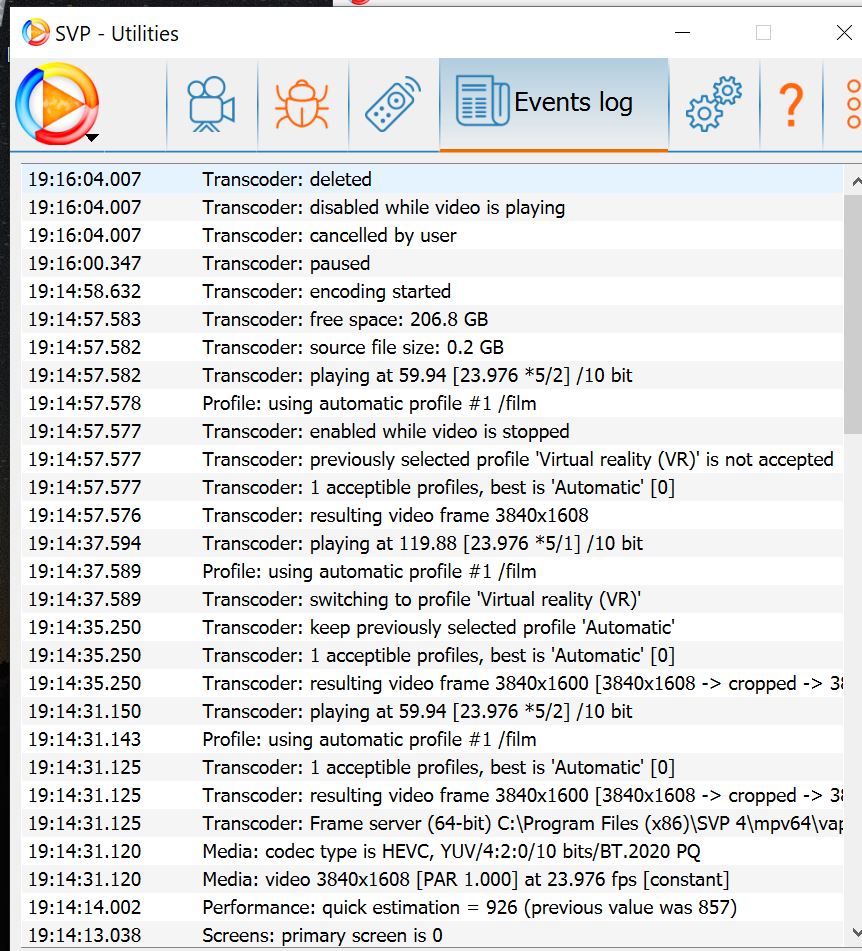Click the scrollbar up arrow in the log
Image resolution: width=862 pixels, height=951 pixels.
coord(853,182)
